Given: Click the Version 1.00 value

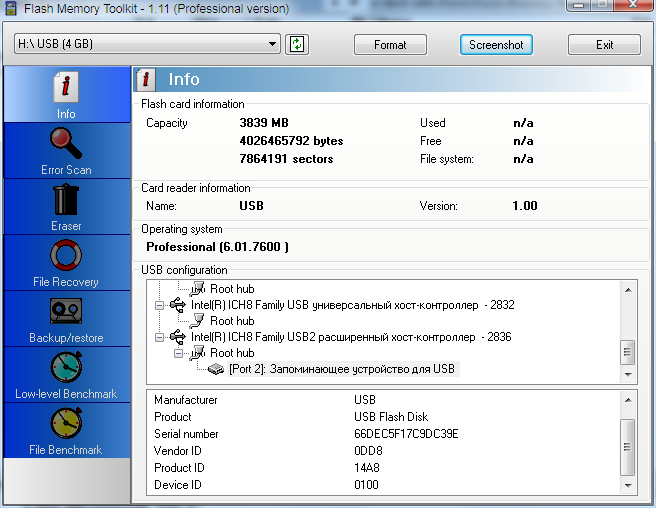Looking at the screenshot, I should click(x=525, y=206).
